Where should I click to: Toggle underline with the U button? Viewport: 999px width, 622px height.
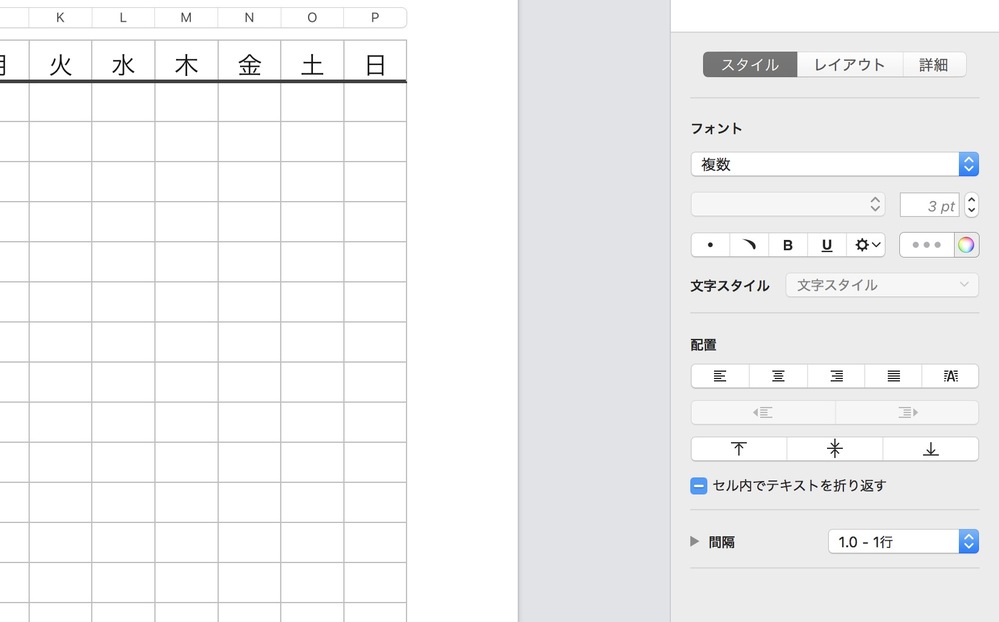[x=826, y=245]
